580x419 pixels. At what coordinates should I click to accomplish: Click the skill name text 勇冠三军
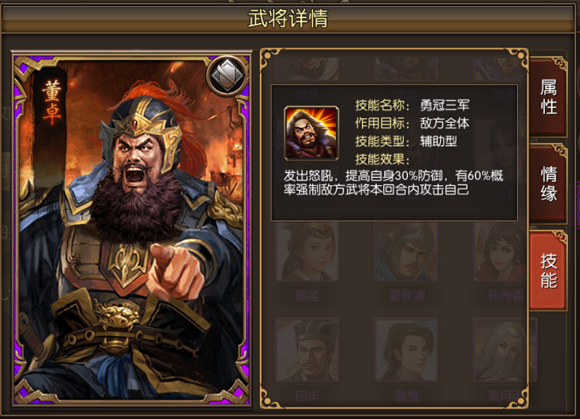click(444, 105)
